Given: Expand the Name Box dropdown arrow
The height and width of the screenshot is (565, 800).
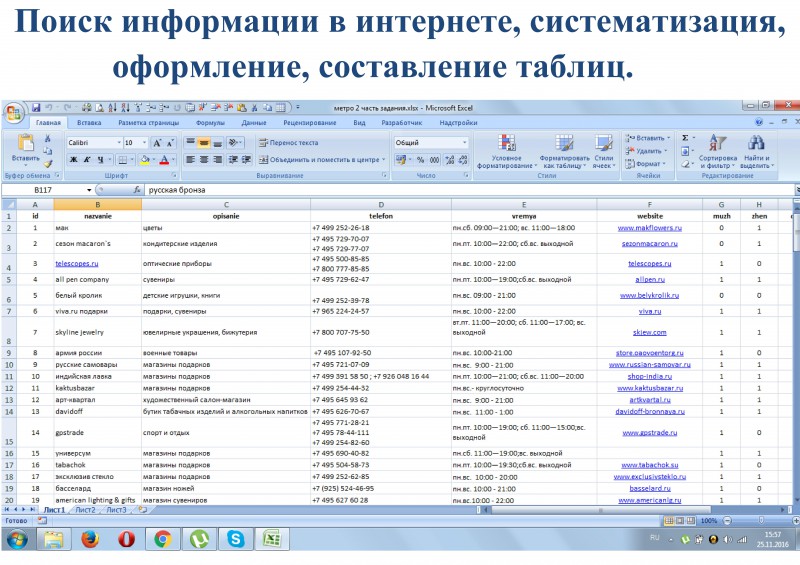Looking at the screenshot, I should pos(89,190).
